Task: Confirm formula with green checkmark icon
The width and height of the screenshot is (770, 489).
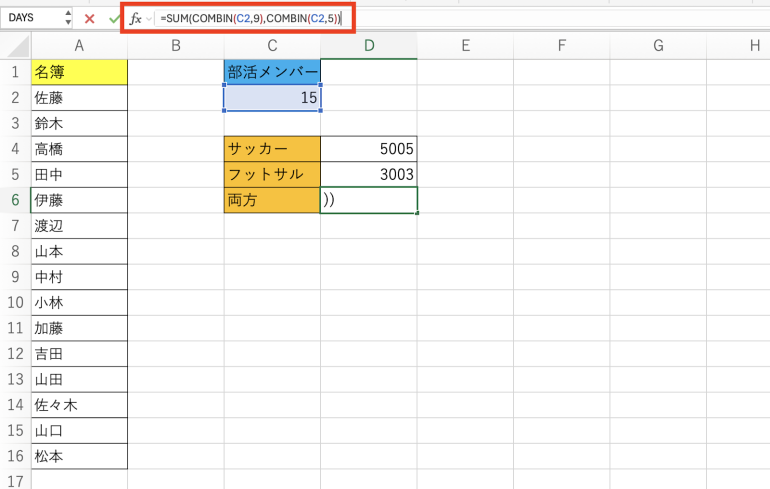Action: 114,18
